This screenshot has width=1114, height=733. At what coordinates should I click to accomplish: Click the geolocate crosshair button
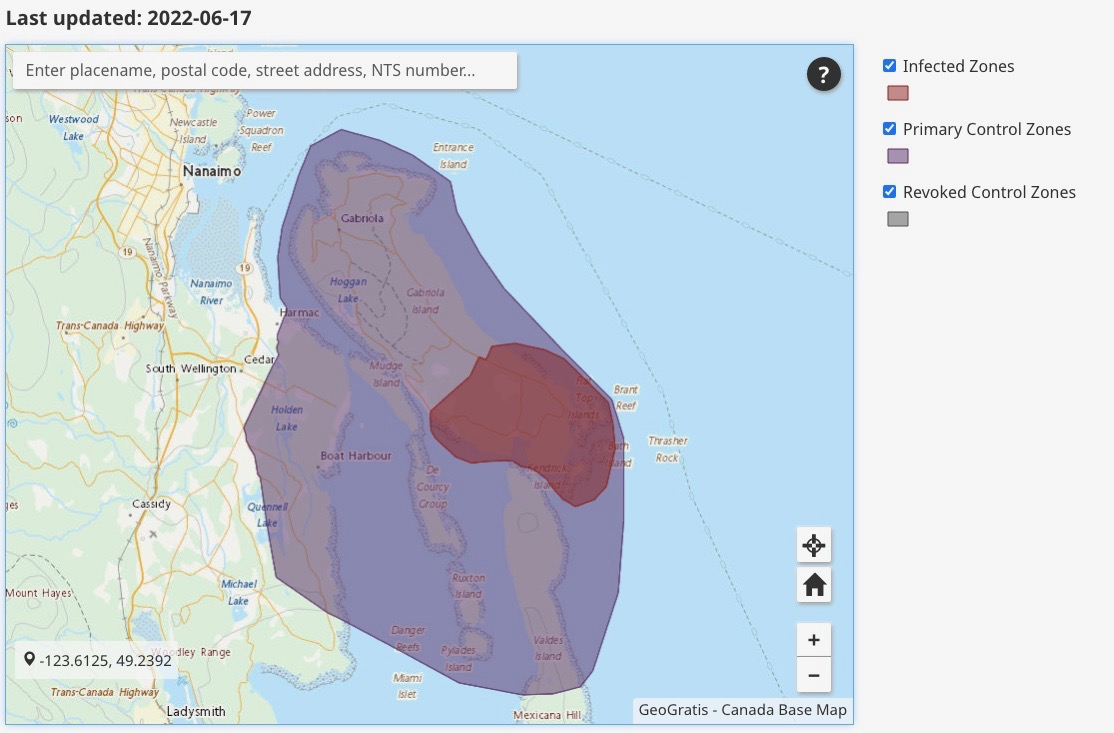click(x=814, y=545)
